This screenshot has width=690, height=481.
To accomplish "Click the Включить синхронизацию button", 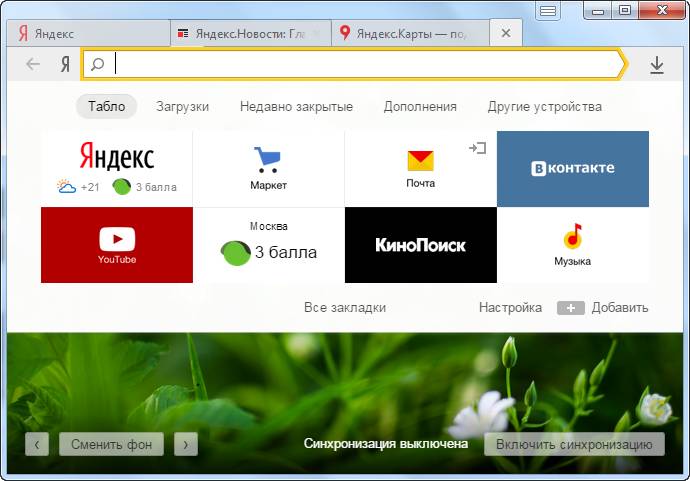I will (x=574, y=444).
